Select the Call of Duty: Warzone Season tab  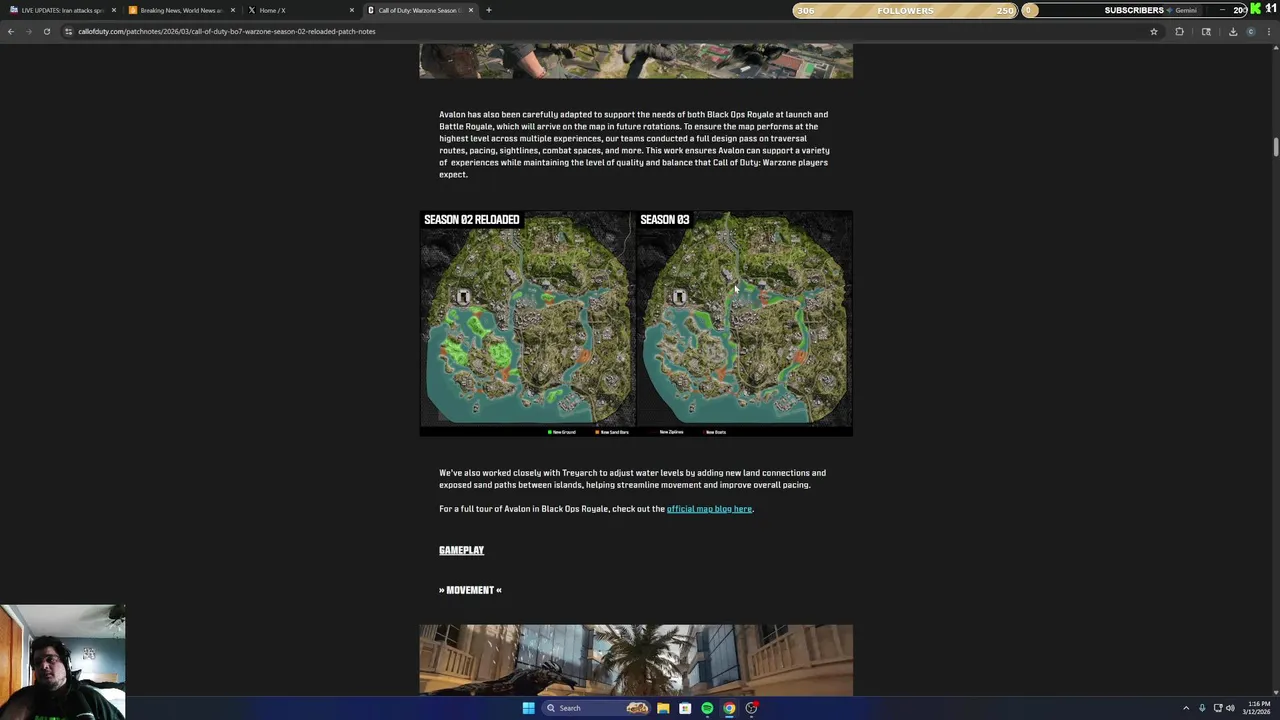[419, 10]
